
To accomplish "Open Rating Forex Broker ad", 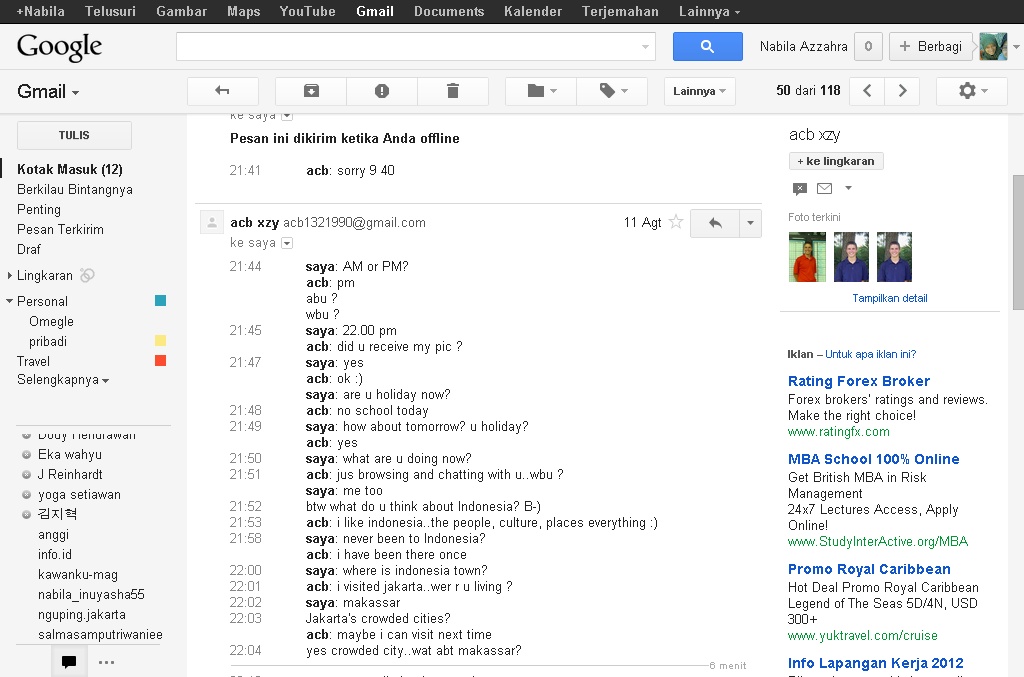I will point(859,381).
